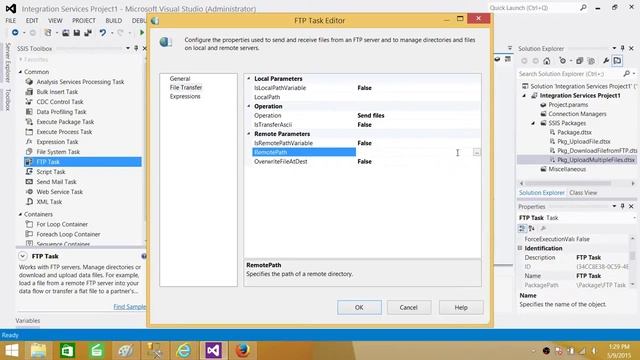640x360 pixels.
Task: Collapse Common group in SSIS Toolbox
Action: point(20,72)
